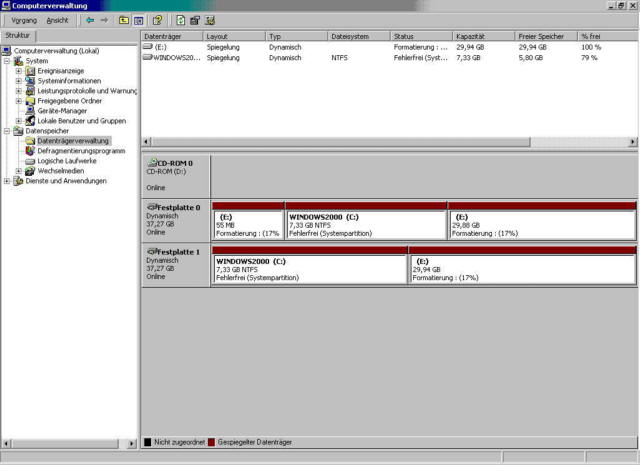This screenshot has height=465, width=640.
Task: Expand the Ereignisanzeige node
Action: pos(18,71)
